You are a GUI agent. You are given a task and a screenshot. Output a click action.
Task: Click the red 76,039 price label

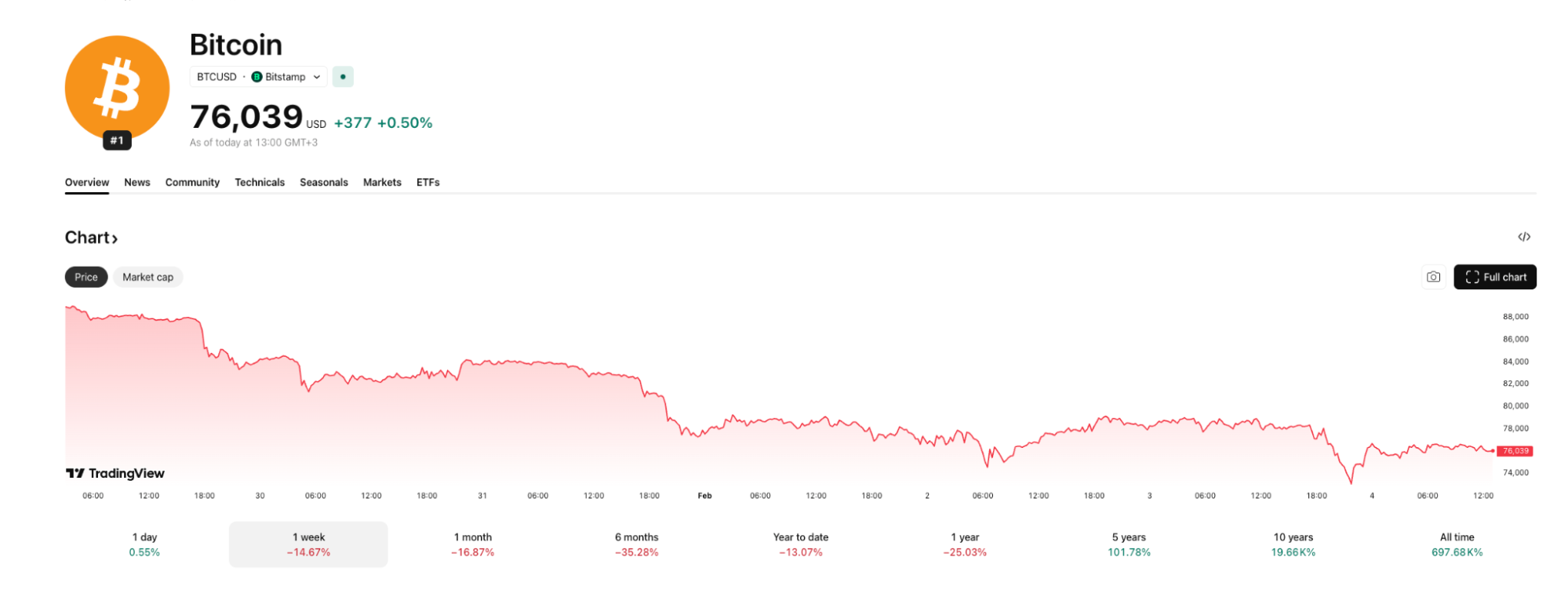[1515, 451]
